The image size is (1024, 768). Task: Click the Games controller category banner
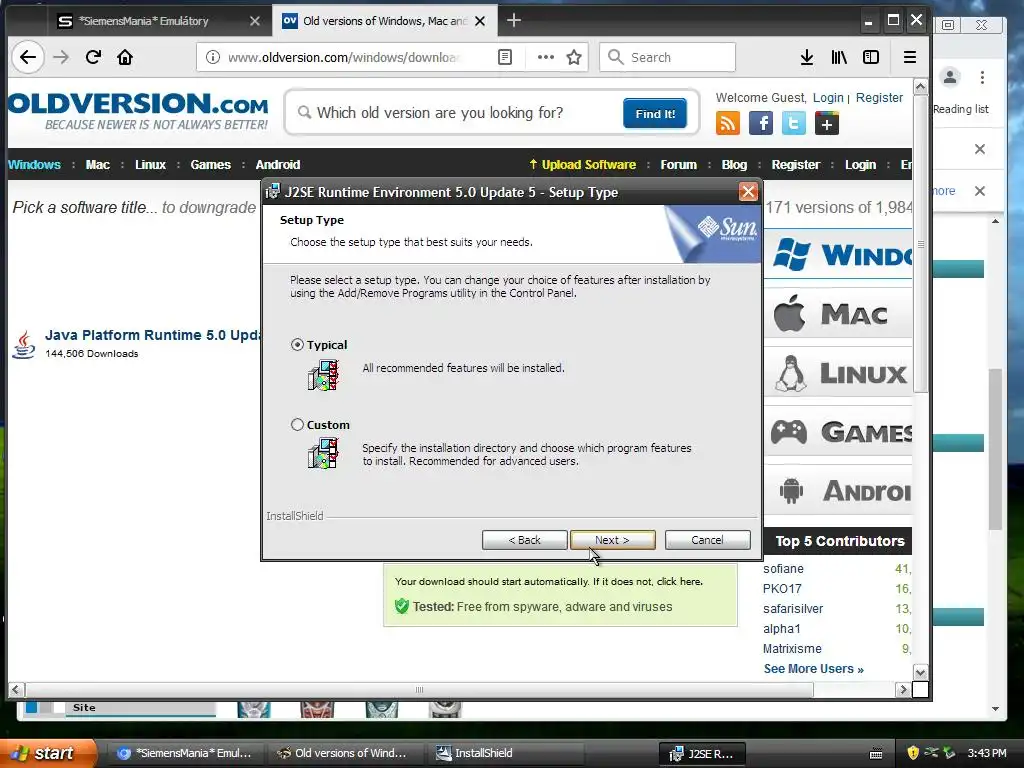click(838, 432)
